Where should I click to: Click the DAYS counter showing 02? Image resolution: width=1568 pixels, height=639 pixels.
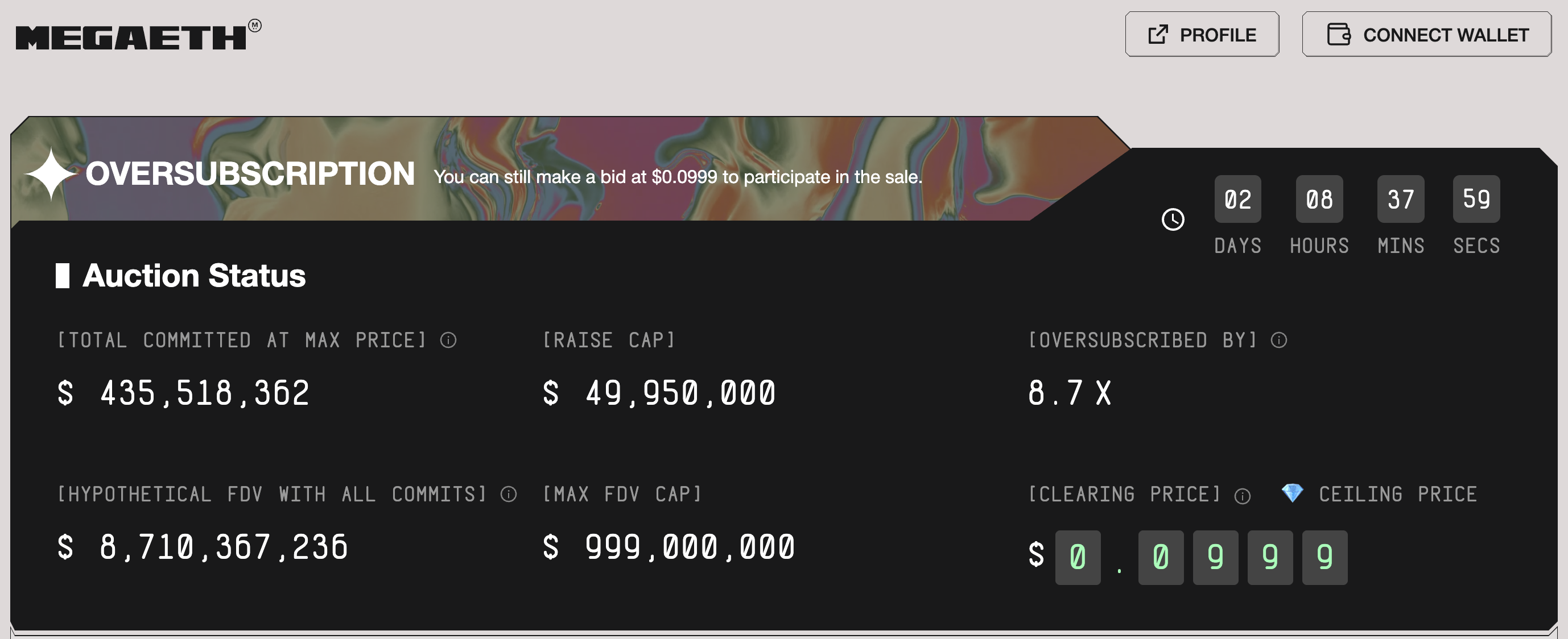(x=1237, y=199)
